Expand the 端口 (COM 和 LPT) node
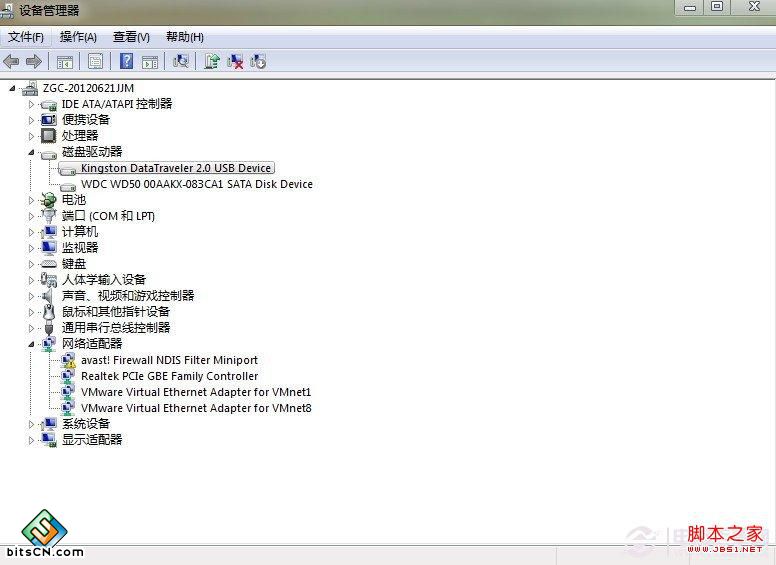The width and height of the screenshot is (776, 565). click(x=31, y=216)
